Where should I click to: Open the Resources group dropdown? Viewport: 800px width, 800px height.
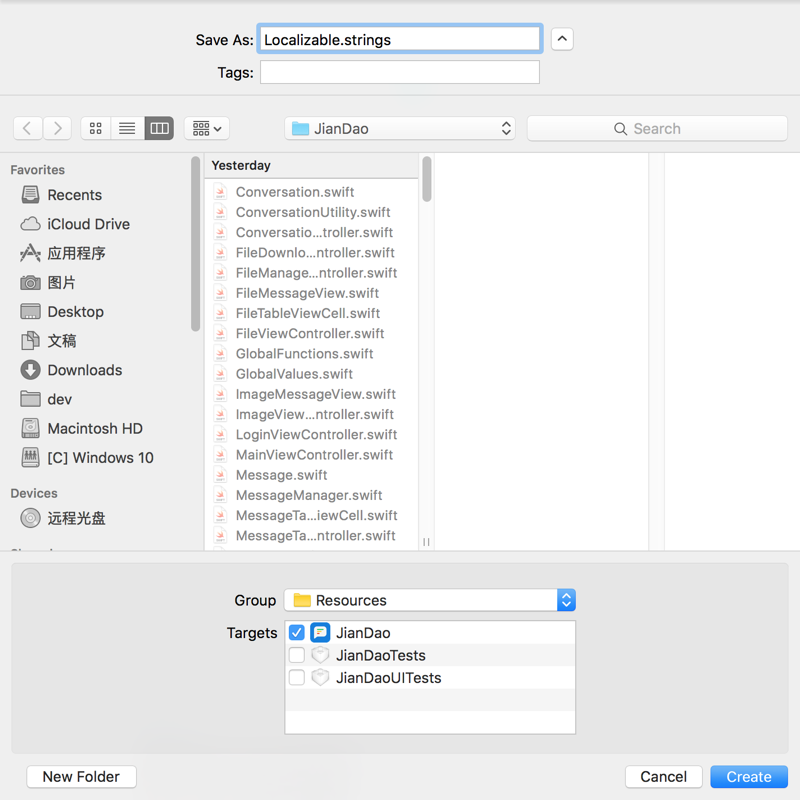pyautogui.click(x=430, y=600)
